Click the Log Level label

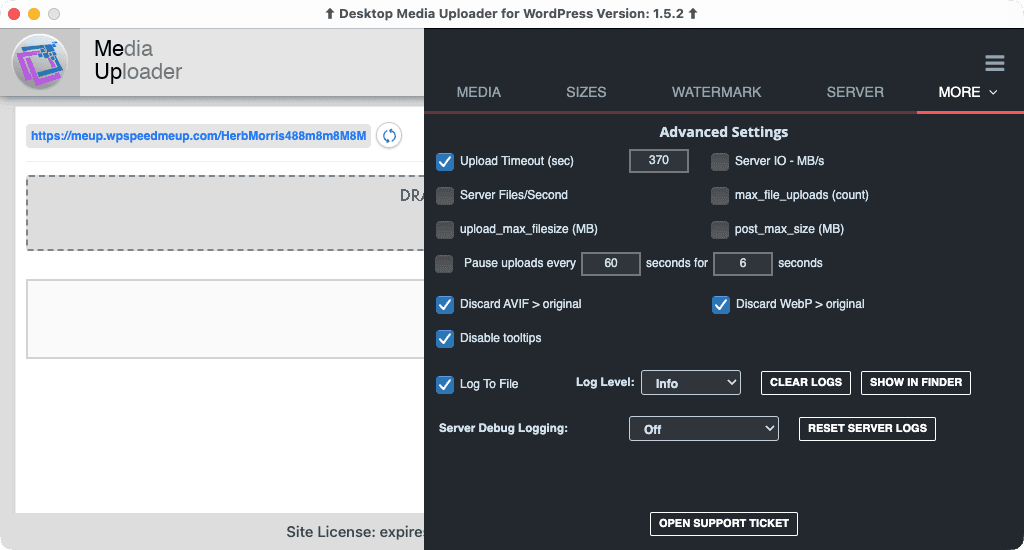605,382
